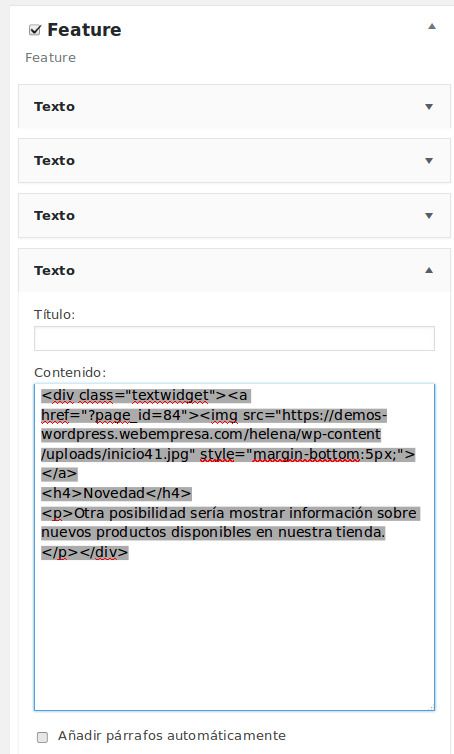The height and width of the screenshot is (754, 454).
Task: Expand the third Texto widget arrow
Action: coord(429,215)
